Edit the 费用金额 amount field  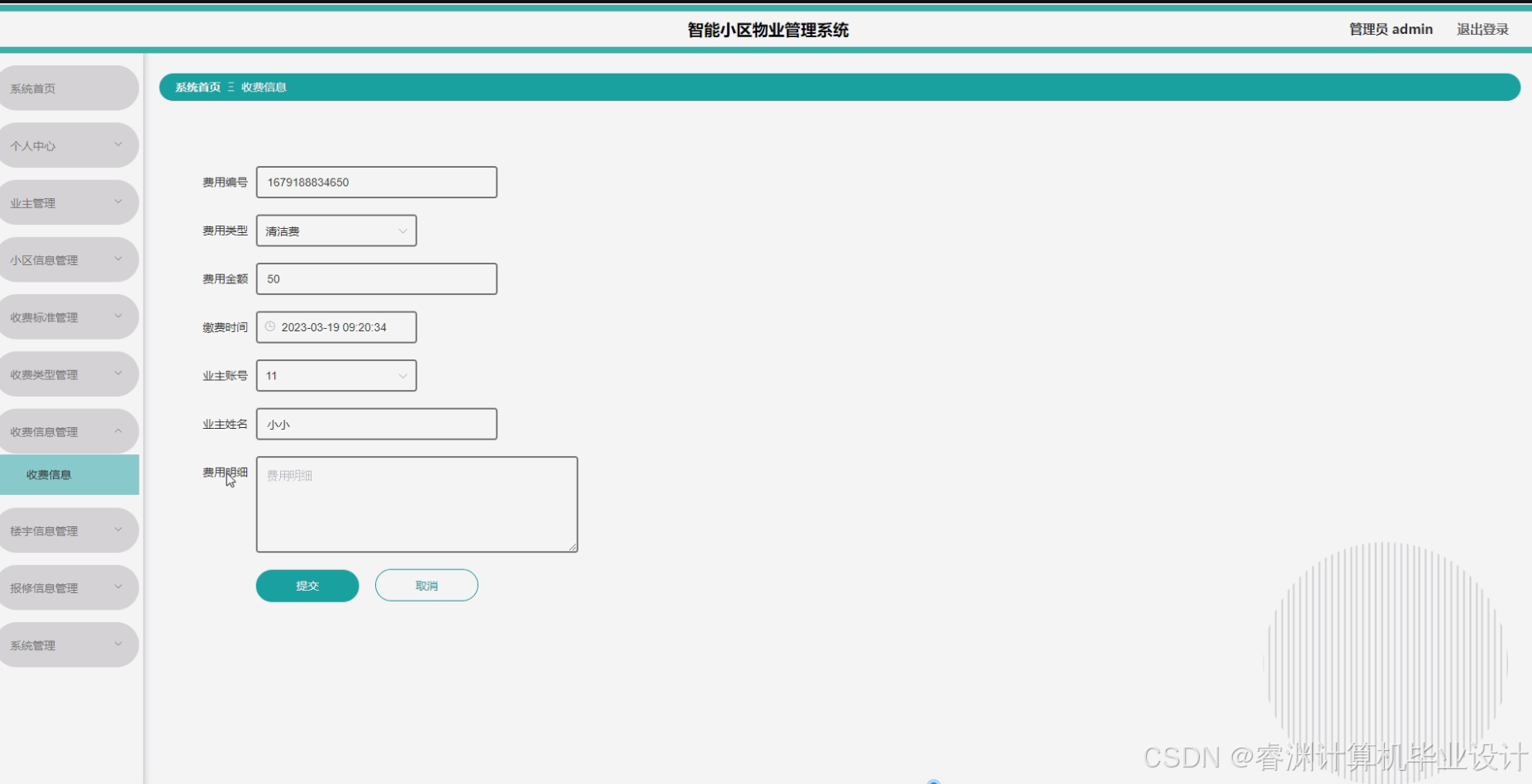pyautogui.click(x=376, y=278)
